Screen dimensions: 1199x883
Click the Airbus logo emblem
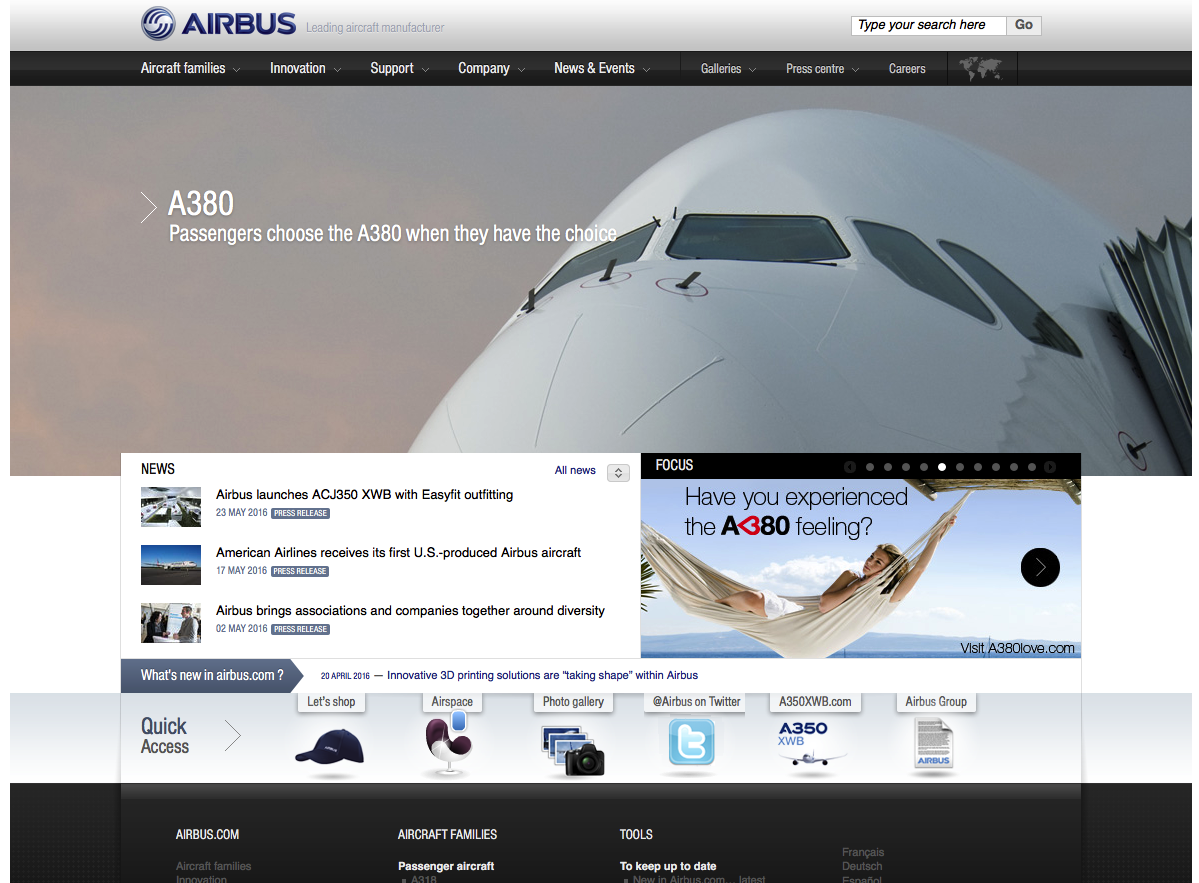tap(158, 23)
